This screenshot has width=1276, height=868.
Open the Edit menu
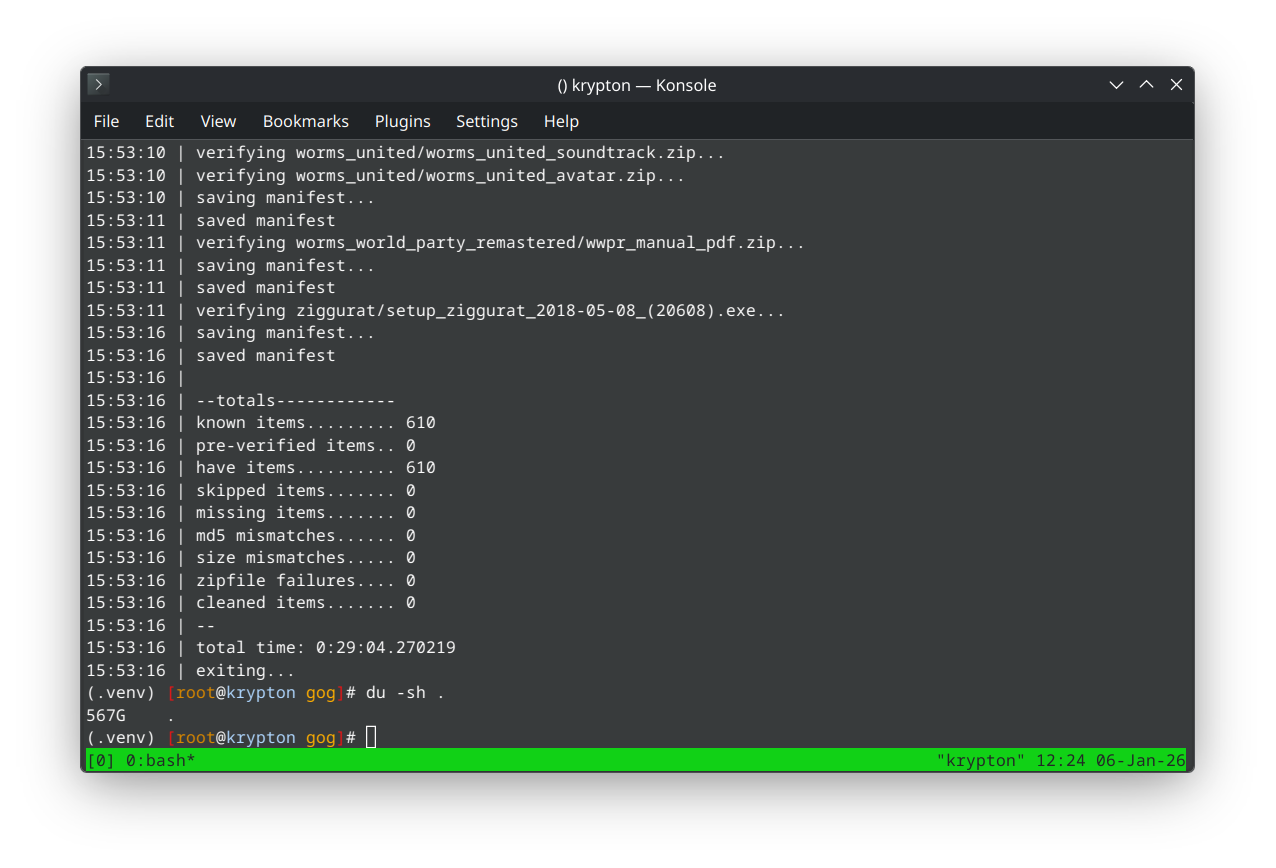(159, 121)
